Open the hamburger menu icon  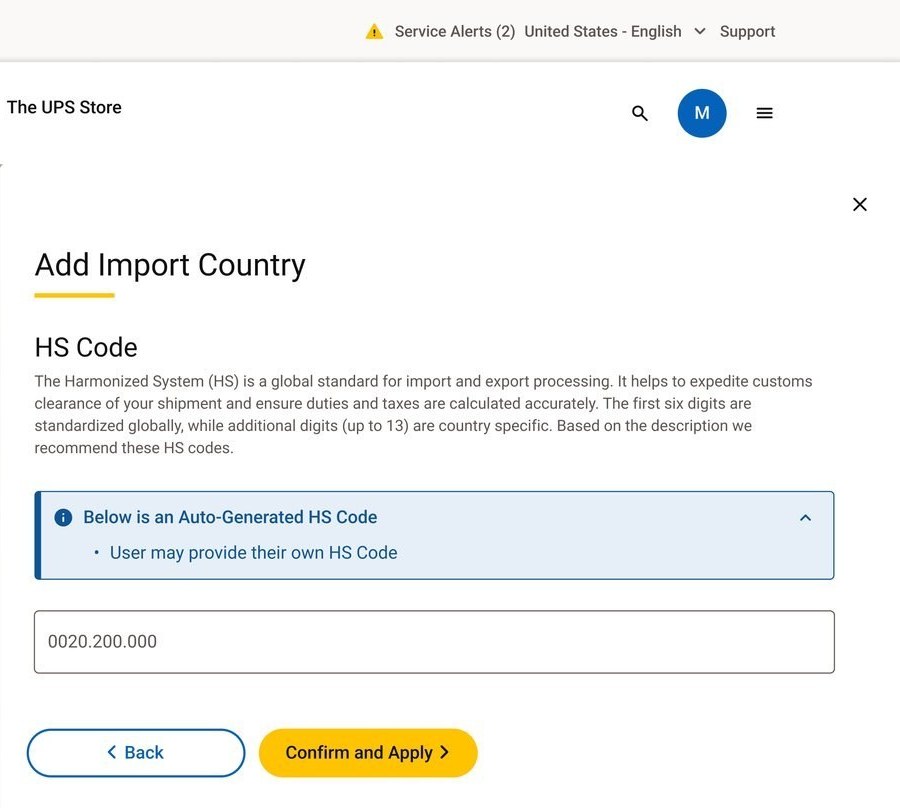tap(764, 113)
